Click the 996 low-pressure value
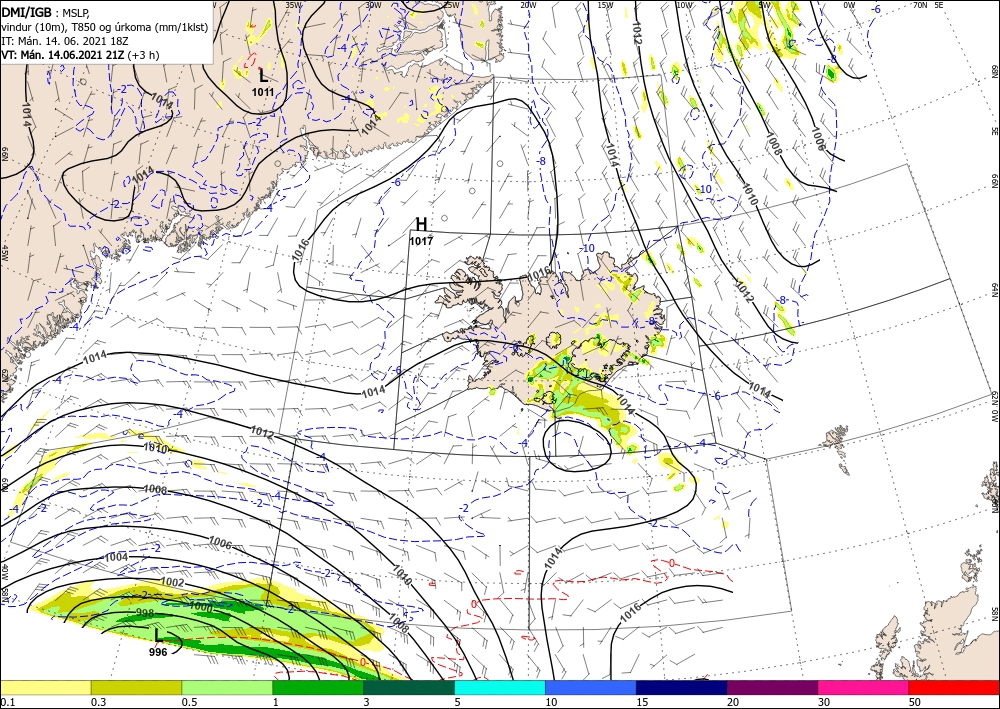Viewport: 1000px width, 709px height. pyautogui.click(x=158, y=652)
